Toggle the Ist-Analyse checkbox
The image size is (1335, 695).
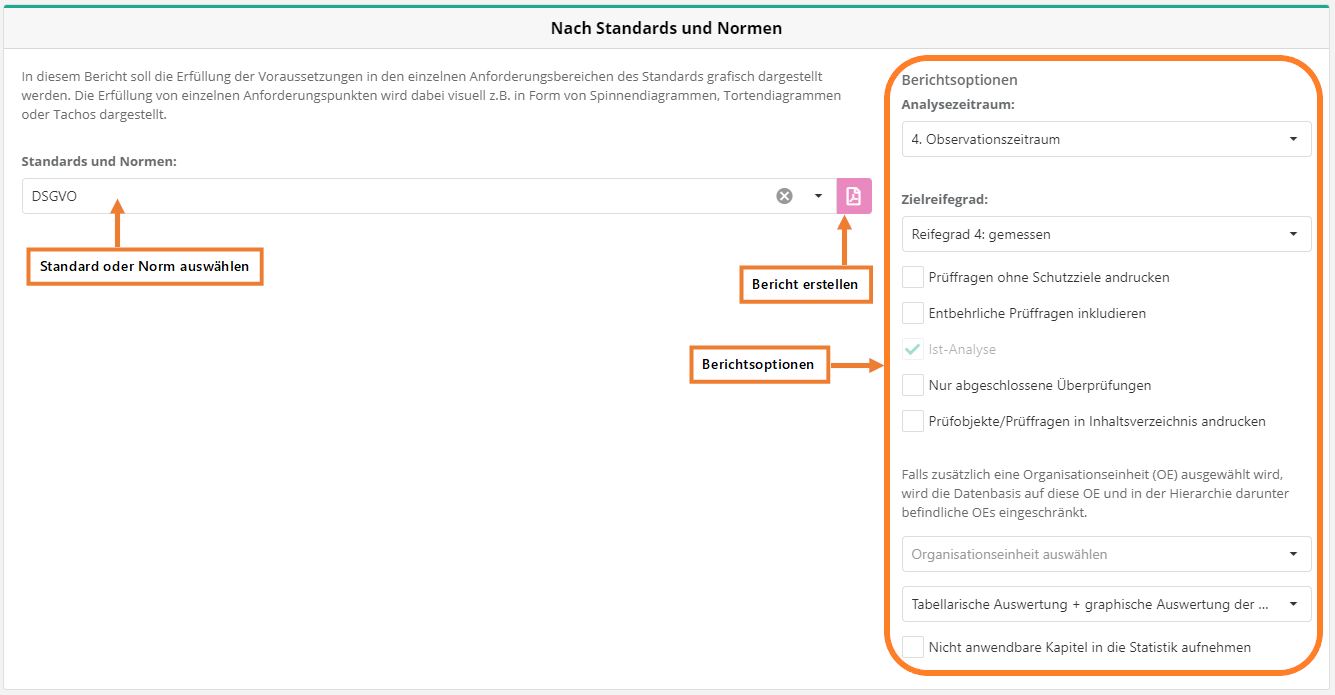click(912, 349)
